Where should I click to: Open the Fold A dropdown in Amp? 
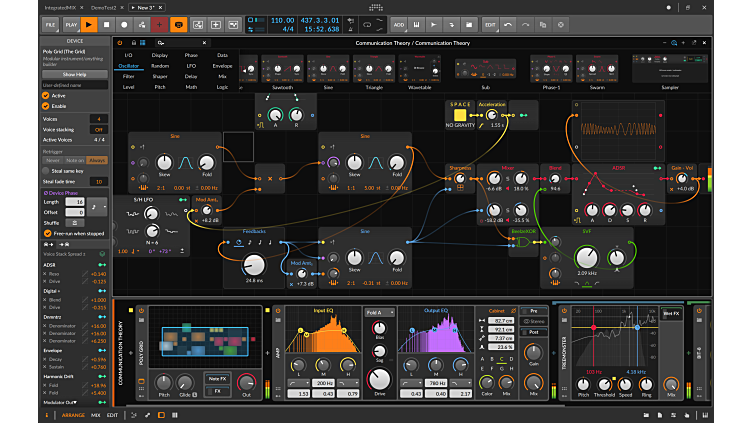click(x=380, y=313)
